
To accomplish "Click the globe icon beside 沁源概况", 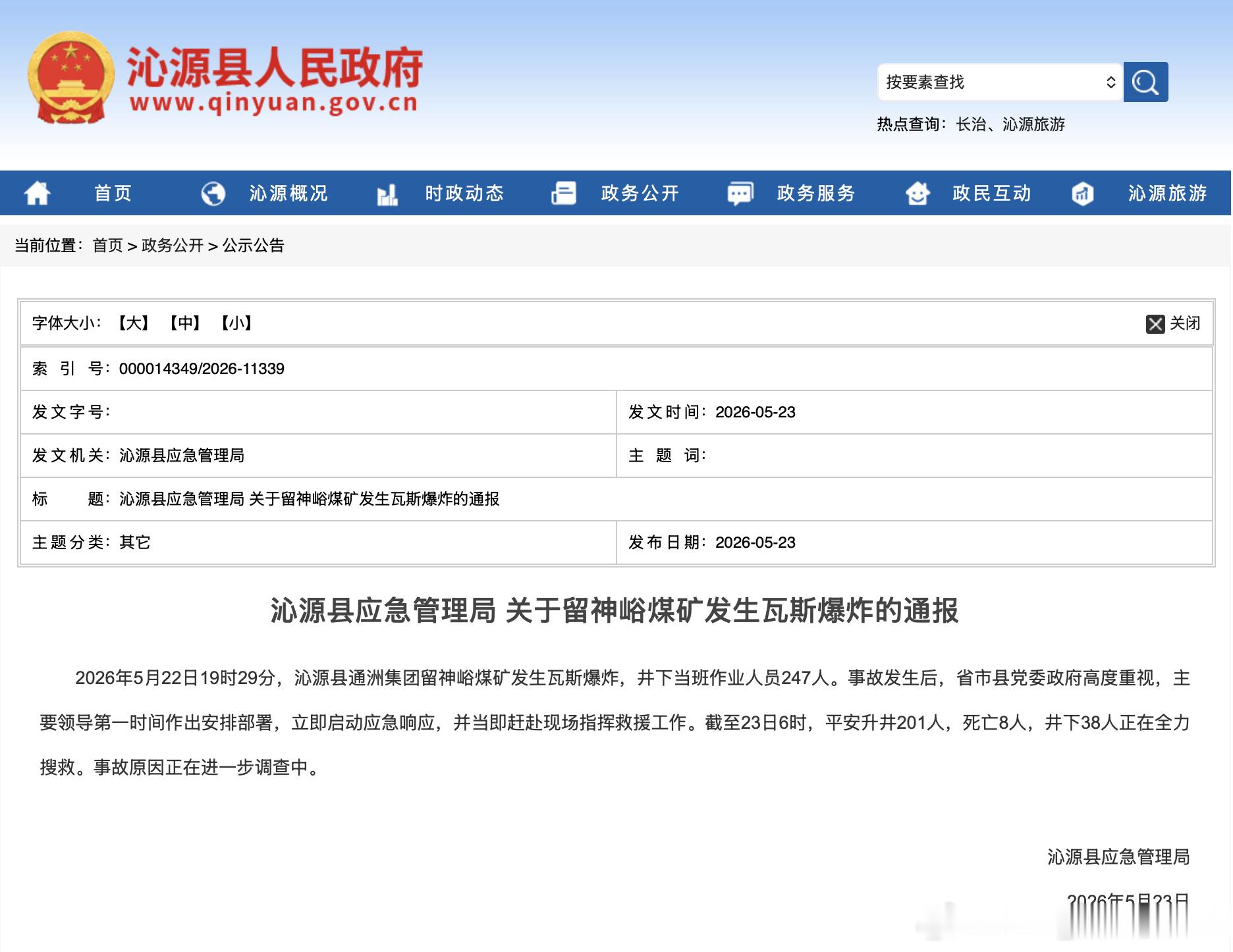I will click(213, 194).
